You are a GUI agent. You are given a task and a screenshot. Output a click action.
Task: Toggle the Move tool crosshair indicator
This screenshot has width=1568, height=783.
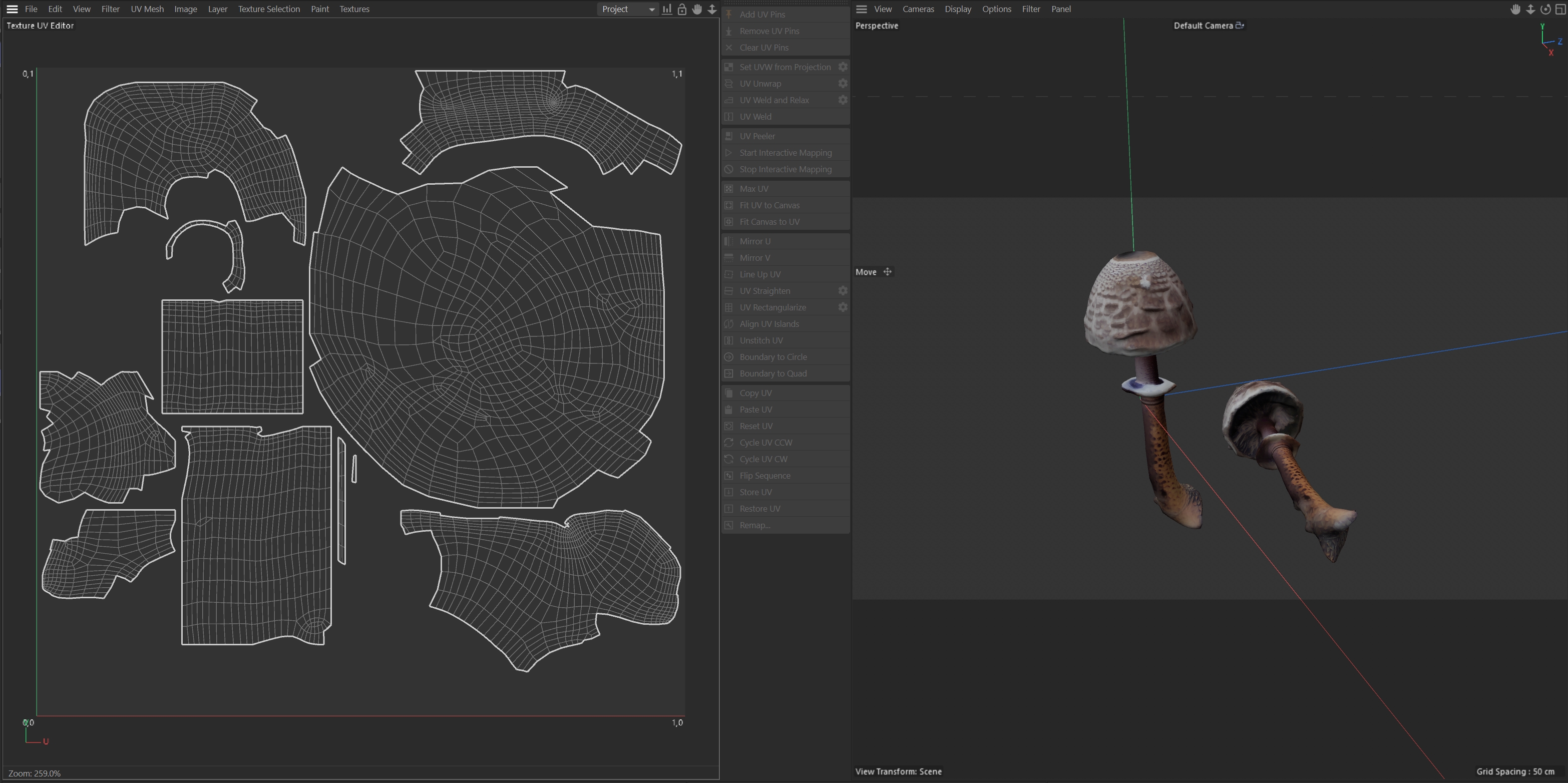coord(888,272)
